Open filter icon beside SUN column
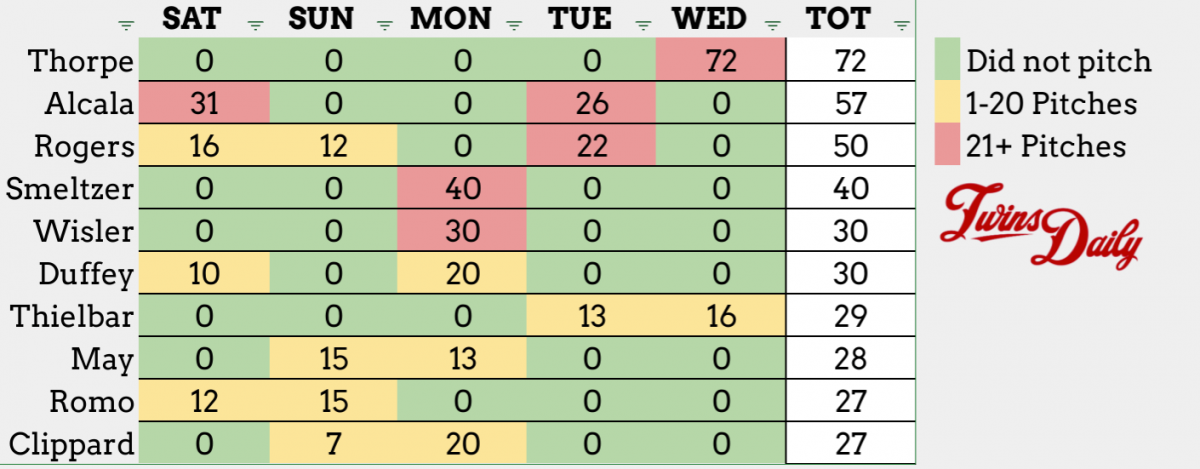The height and width of the screenshot is (469, 1200). [x=386, y=25]
